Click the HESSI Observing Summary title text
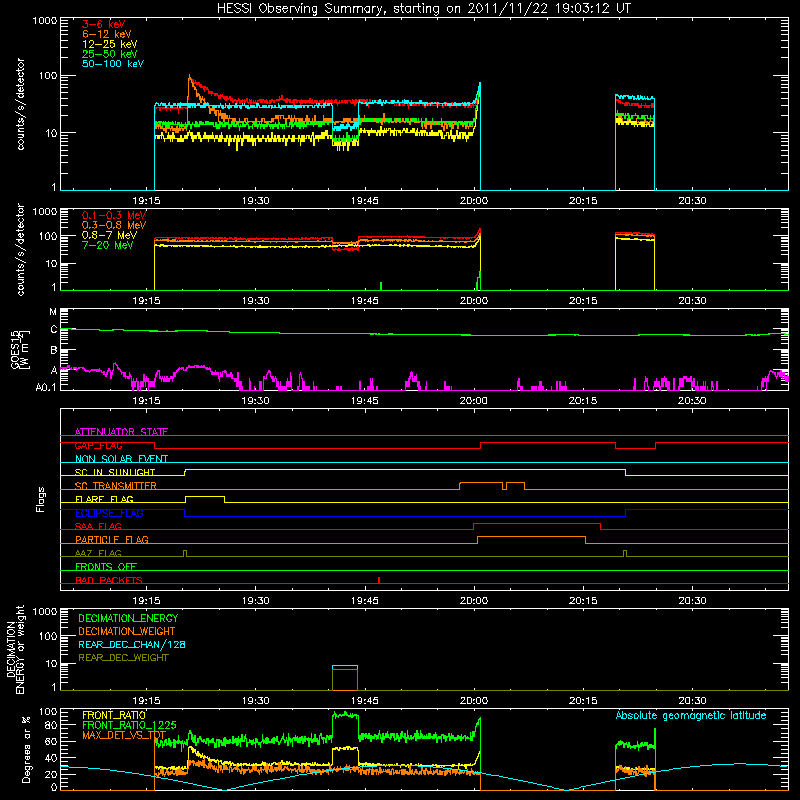Viewport: 800px width, 800px height. coord(423,9)
